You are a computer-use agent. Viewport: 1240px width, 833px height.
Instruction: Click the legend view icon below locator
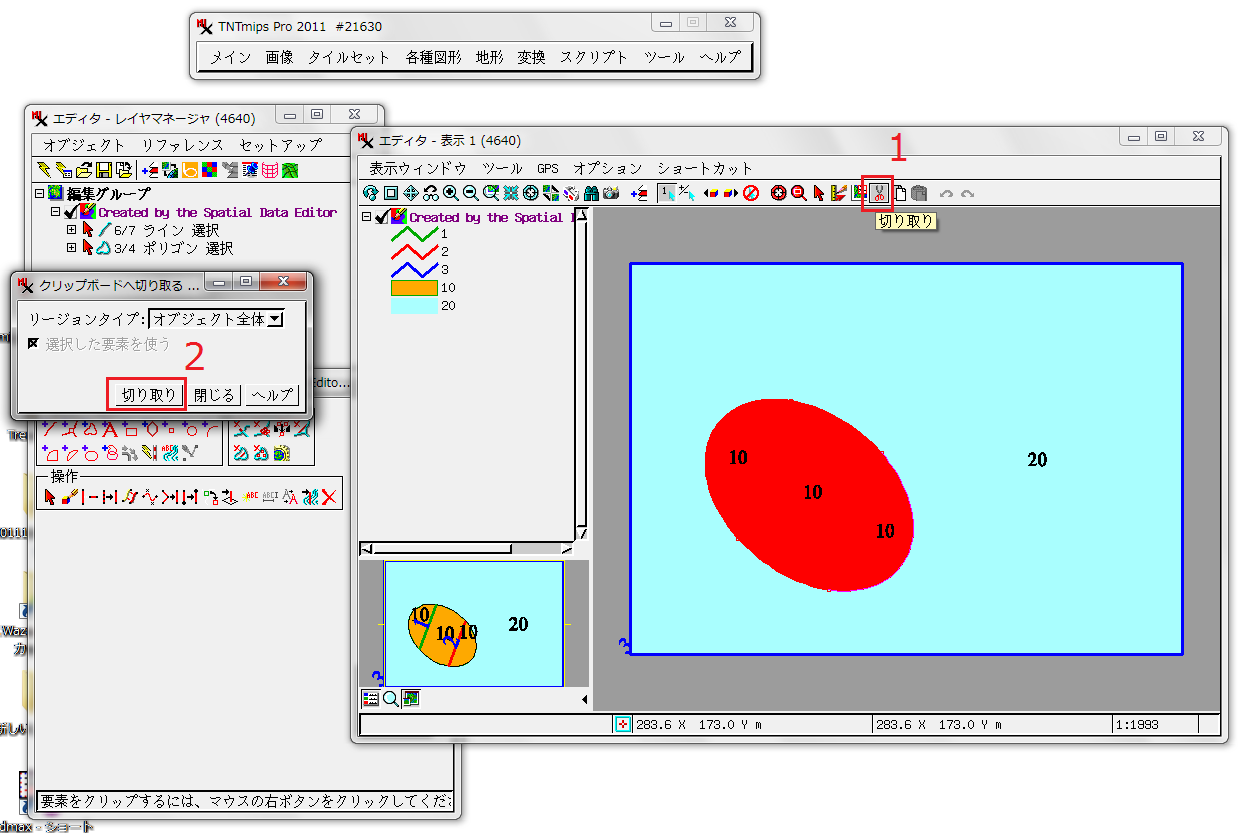point(370,698)
